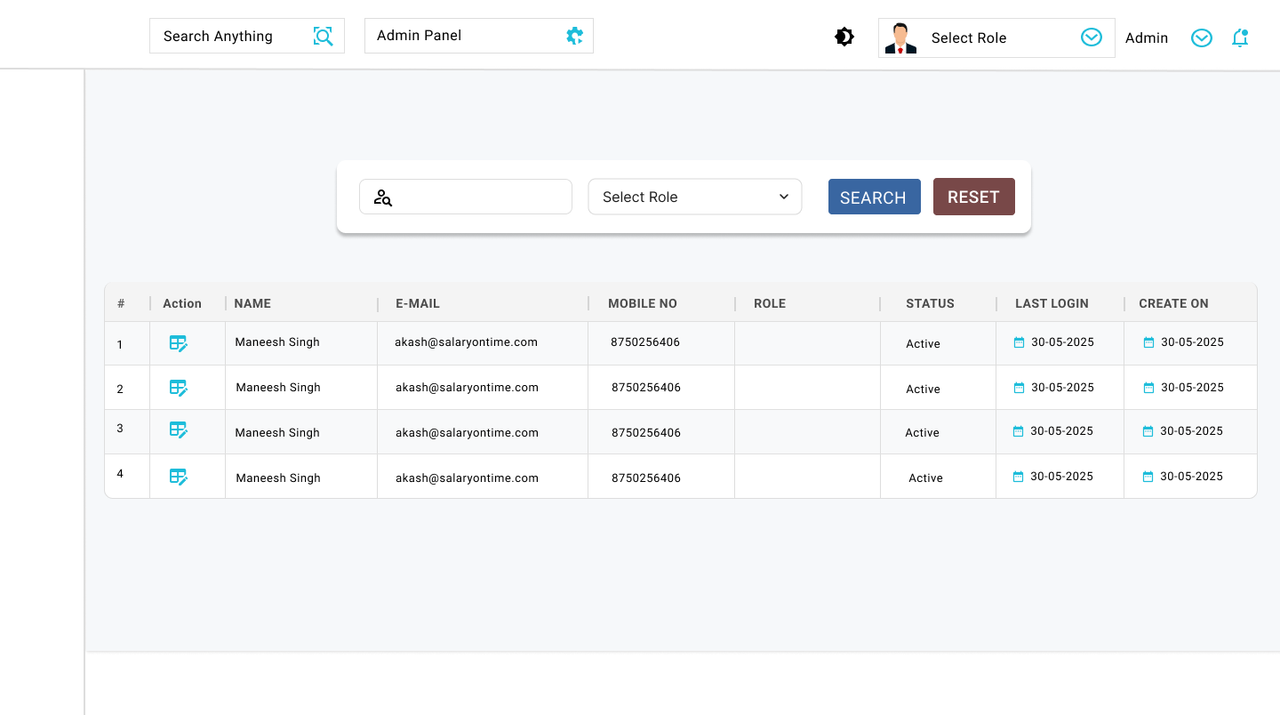Expand the Select Role chevron in header
Image resolution: width=1280 pixels, height=715 pixels.
(x=1090, y=36)
